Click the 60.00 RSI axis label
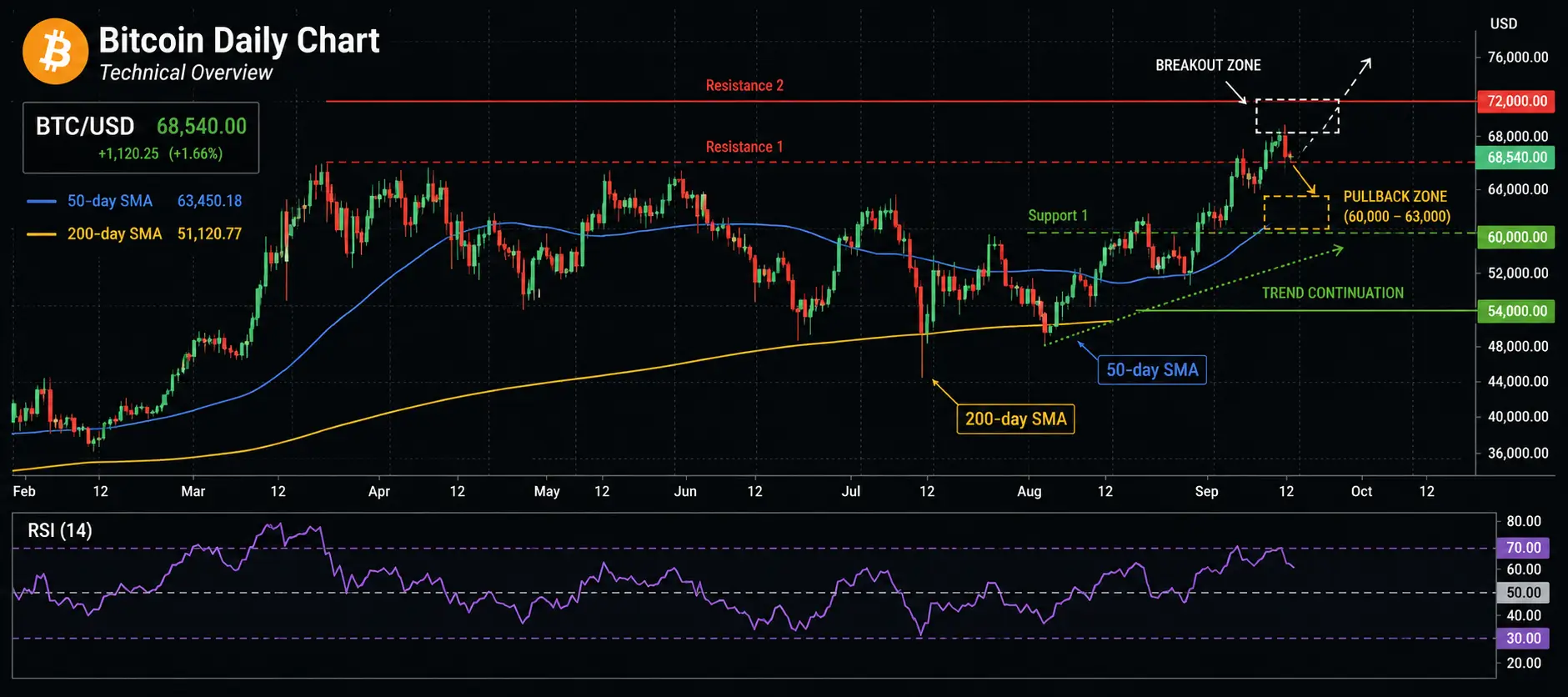Screen dimensions: 1568x697 click(x=1524, y=569)
